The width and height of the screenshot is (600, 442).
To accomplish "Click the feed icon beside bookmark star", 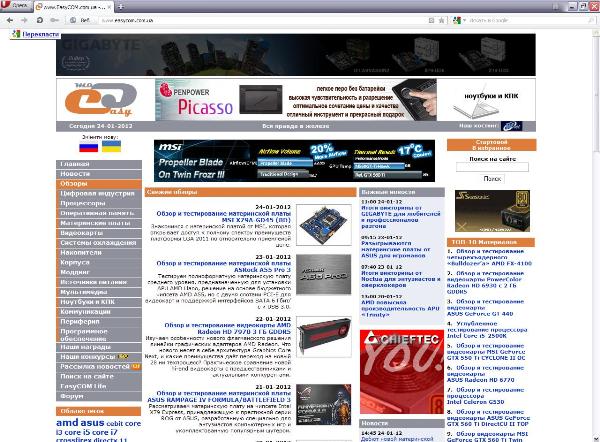I will click(432, 20).
